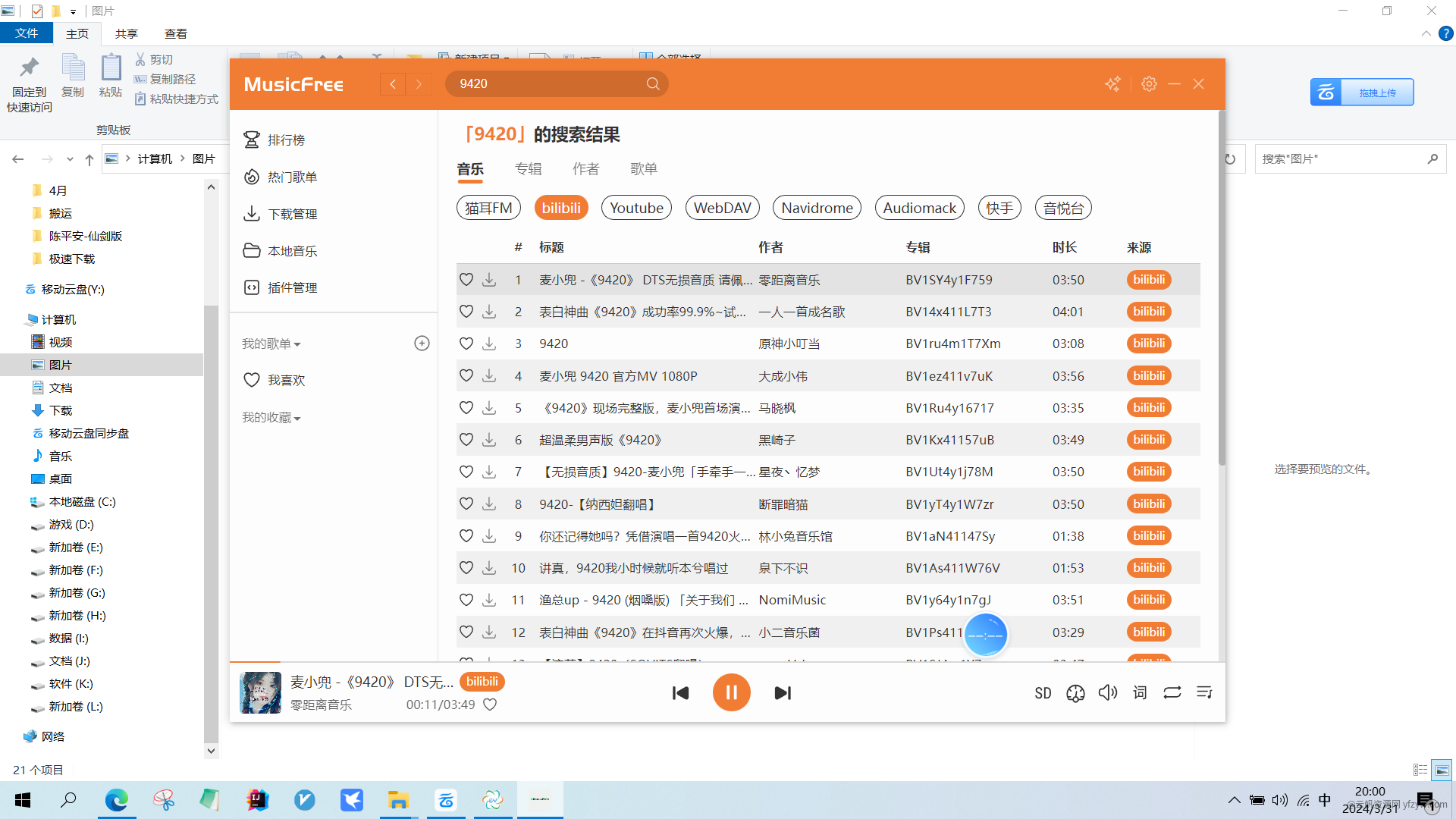Open Explorer 共享 ribbon tab
The image size is (1456, 819).
pos(127,33)
